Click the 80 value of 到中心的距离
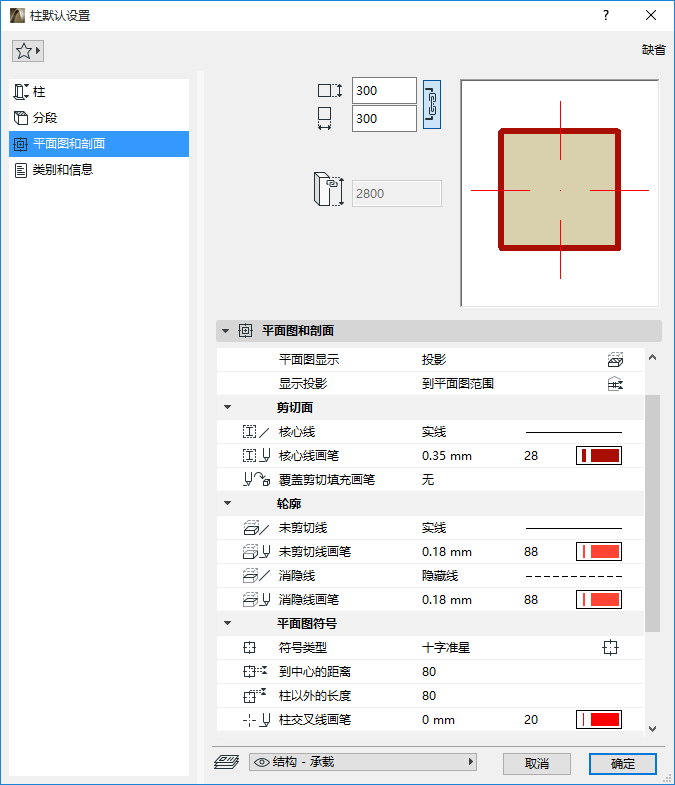 point(429,672)
